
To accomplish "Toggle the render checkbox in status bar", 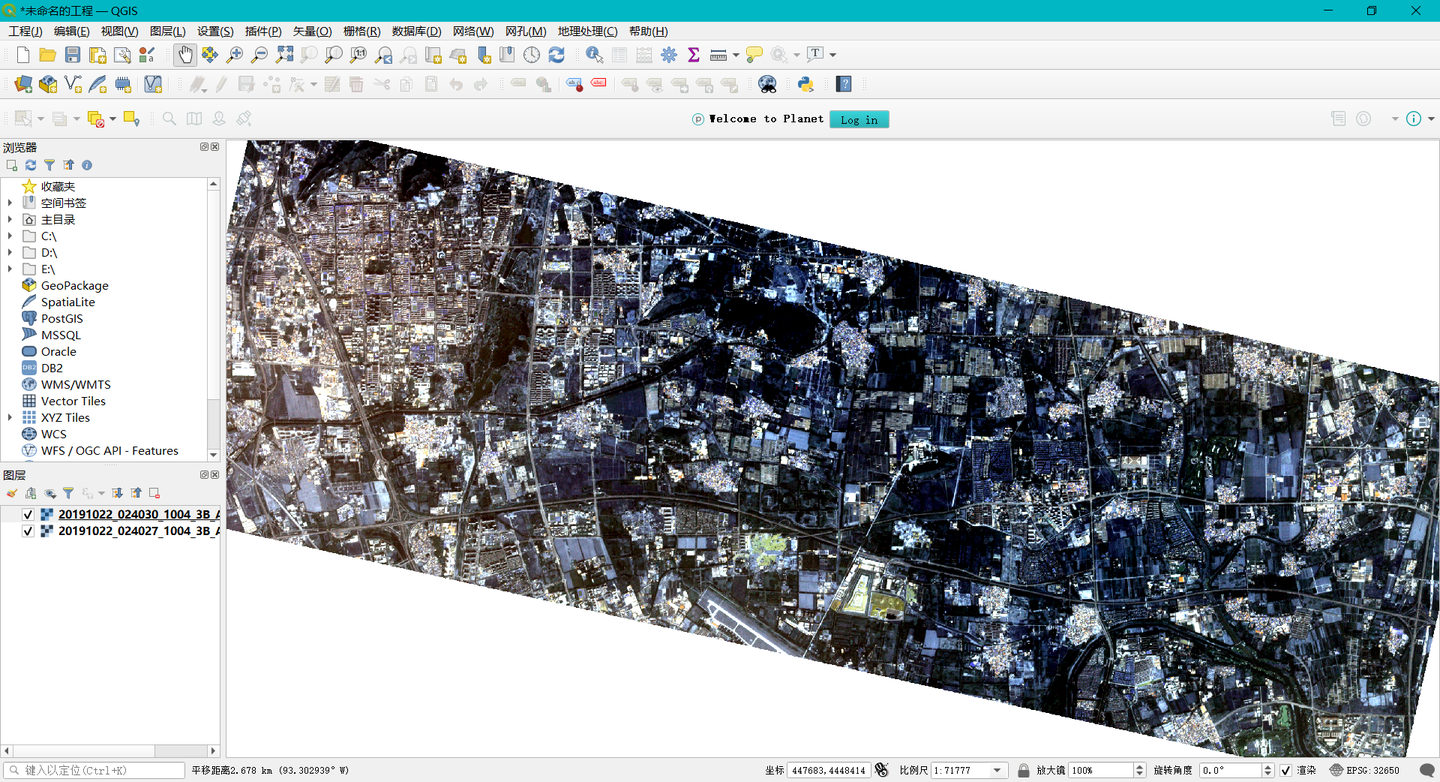I will [1286, 771].
